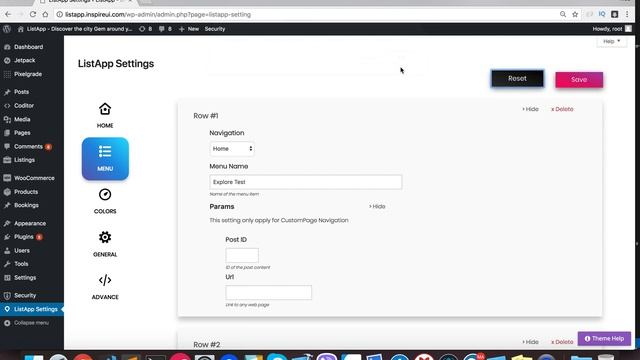Viewport: 640px width, 360px height.
Task: Delete Row #1
Action: (562, 109)
